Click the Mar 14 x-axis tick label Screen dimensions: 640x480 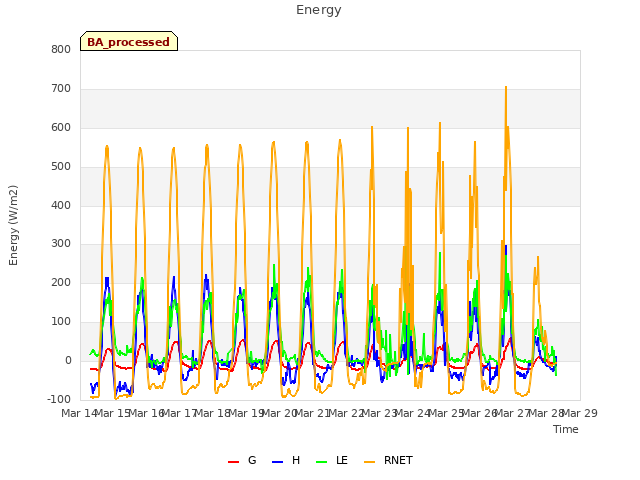pos(79,413)
